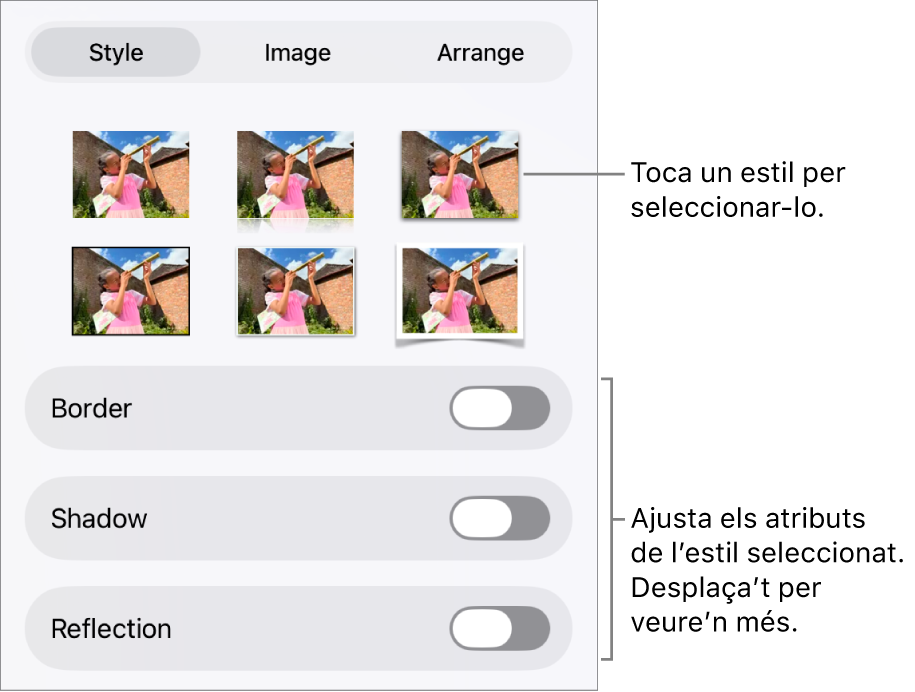This screenshot has width=915, height=692.
Task: Pick the bottom-right style preview thumbnail
Action: pos(459,291)
